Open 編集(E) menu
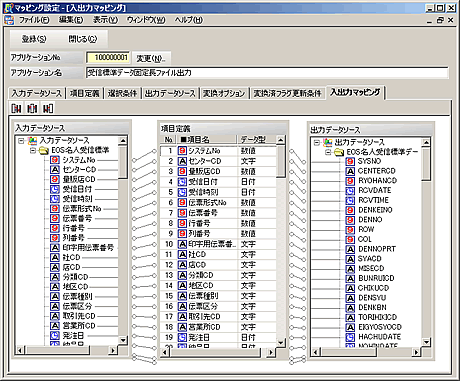 coord(71,20)
